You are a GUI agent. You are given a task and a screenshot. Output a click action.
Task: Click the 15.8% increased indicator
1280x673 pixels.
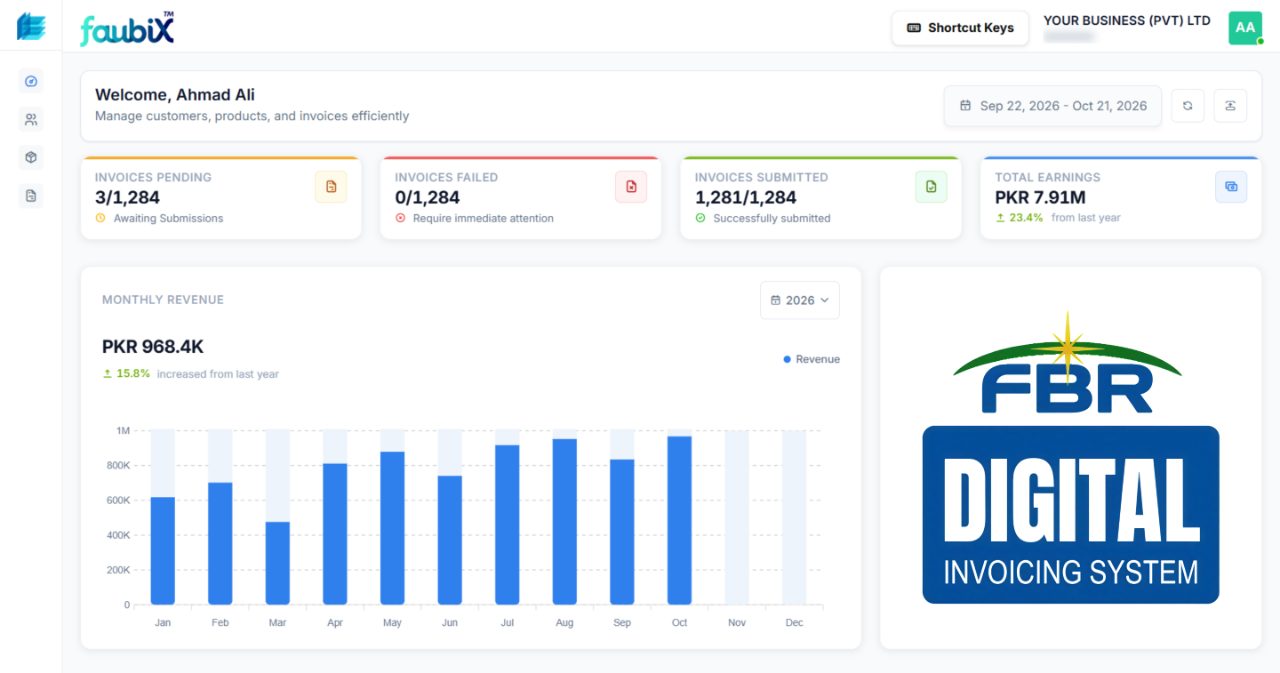(191, 374)
